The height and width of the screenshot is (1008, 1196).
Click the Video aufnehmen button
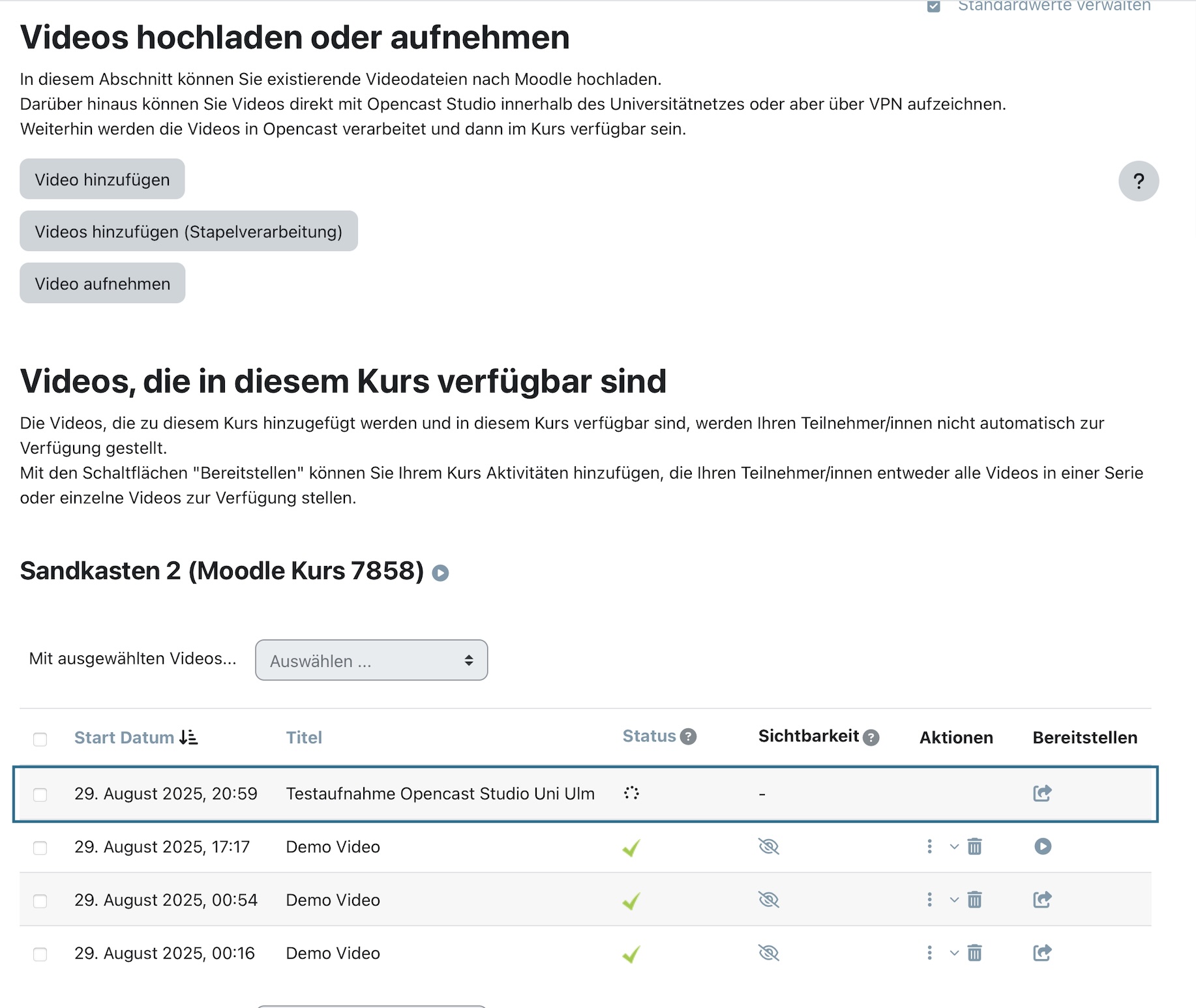102,283
